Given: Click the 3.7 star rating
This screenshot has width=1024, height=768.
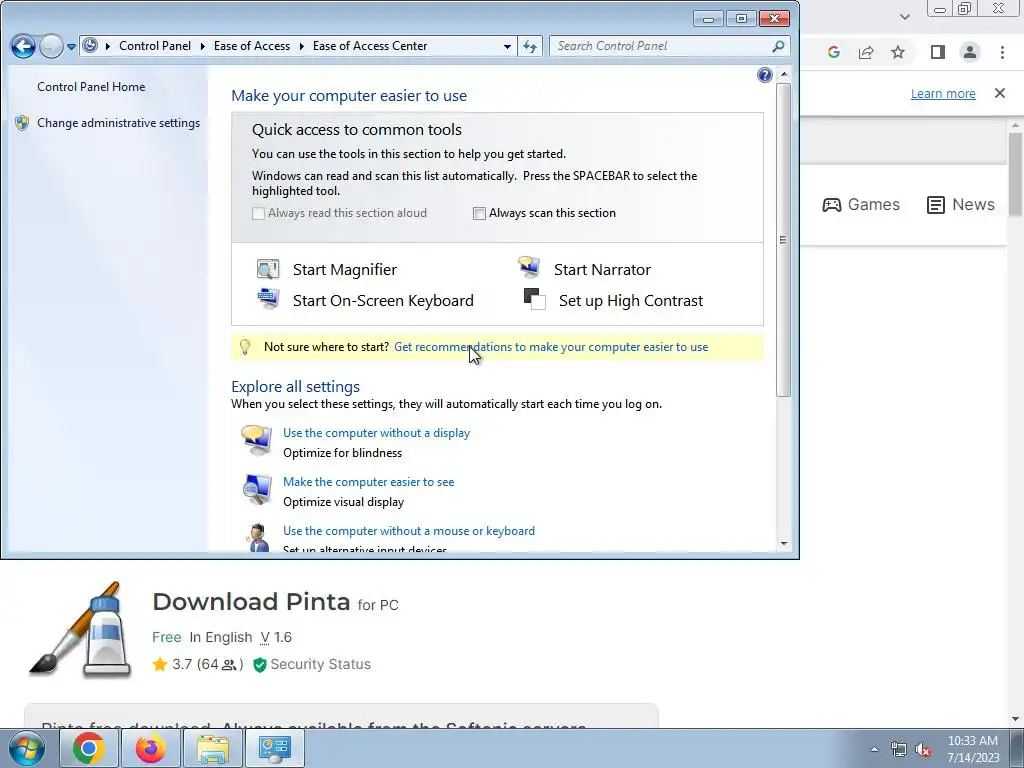Looking at the screenshot, I should pyautogui.click(x=197, y=664).
